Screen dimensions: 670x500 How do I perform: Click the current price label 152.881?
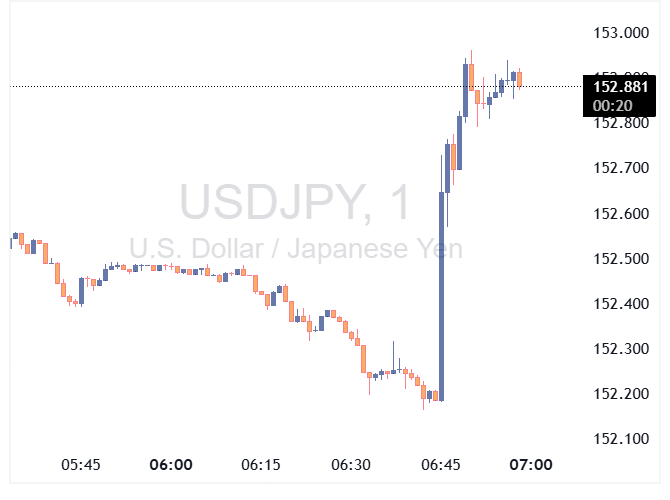click(x=620, y=87)
